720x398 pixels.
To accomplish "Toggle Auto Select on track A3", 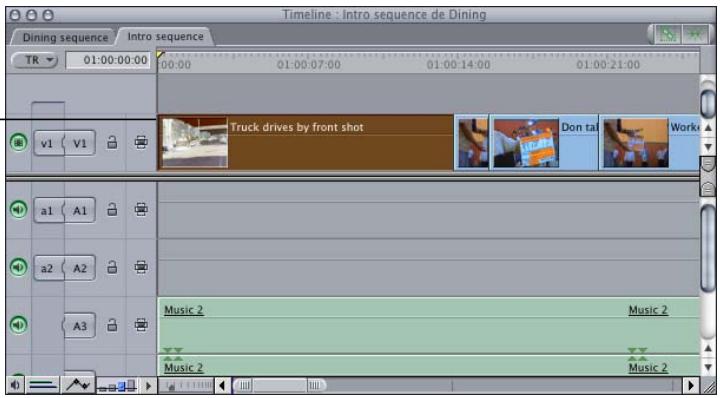I will coord(141,325).
